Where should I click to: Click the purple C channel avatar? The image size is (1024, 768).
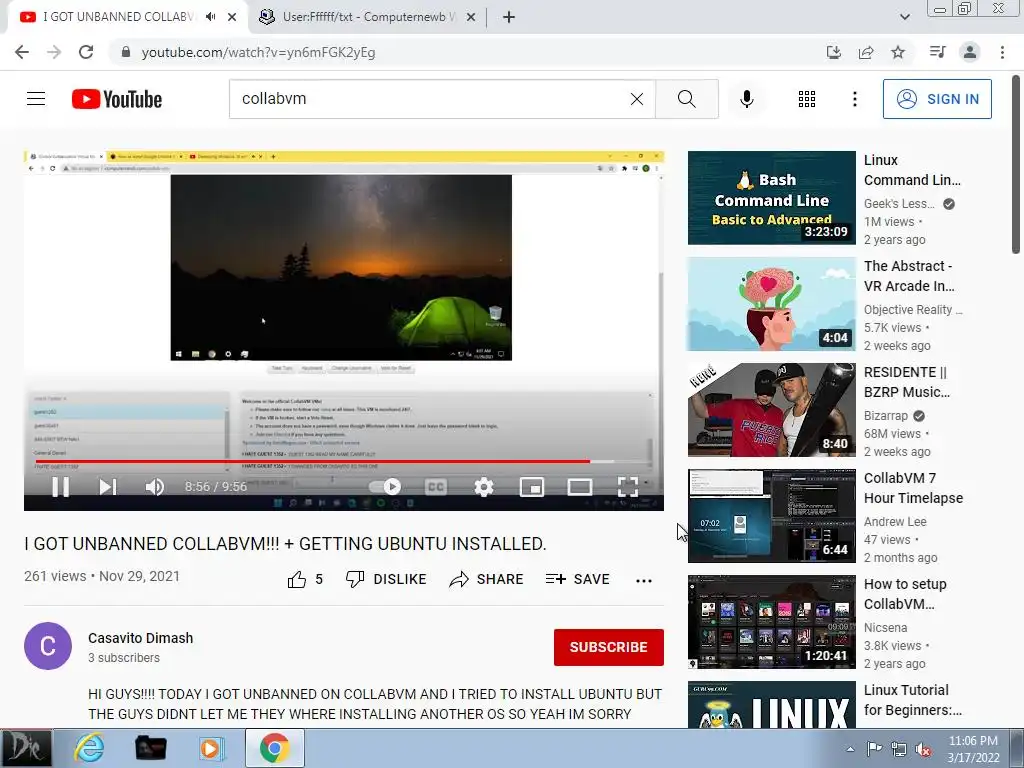(48, 646)
